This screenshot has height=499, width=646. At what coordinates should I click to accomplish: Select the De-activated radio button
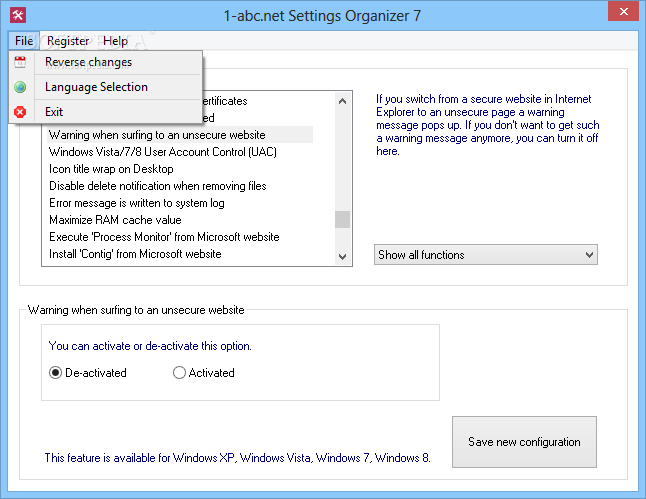[88, 373]
